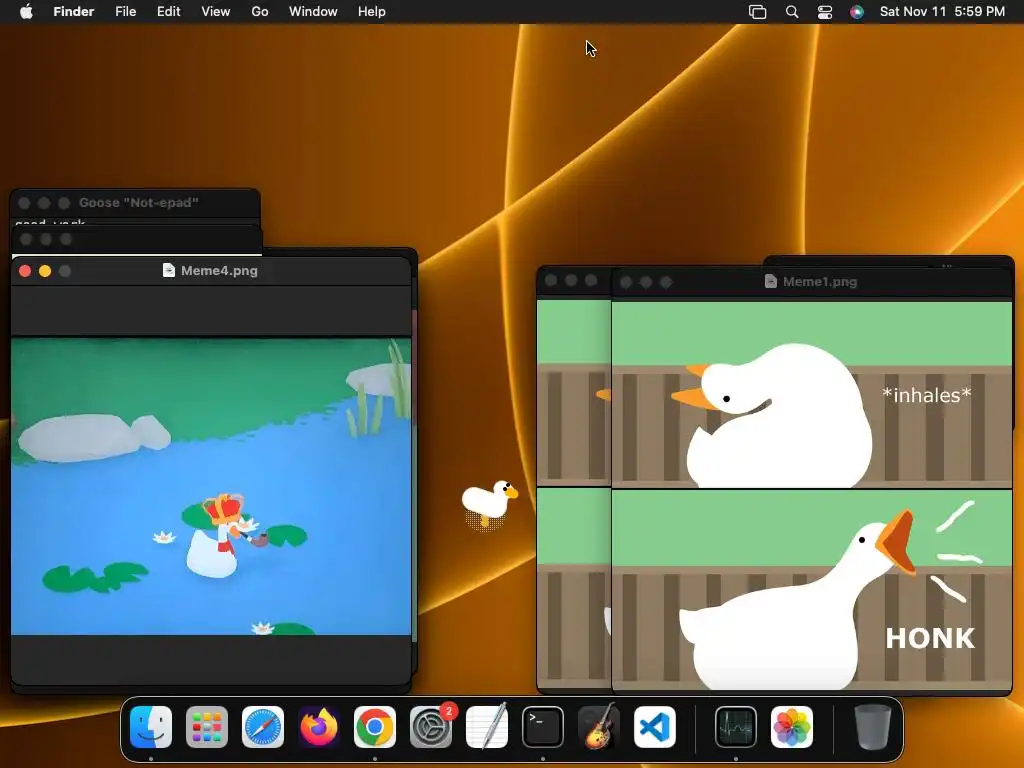The height and width of the screenshot is (768, 1024).
Task: Open Launchpad in the Dock
Action: tap(207, 727)
